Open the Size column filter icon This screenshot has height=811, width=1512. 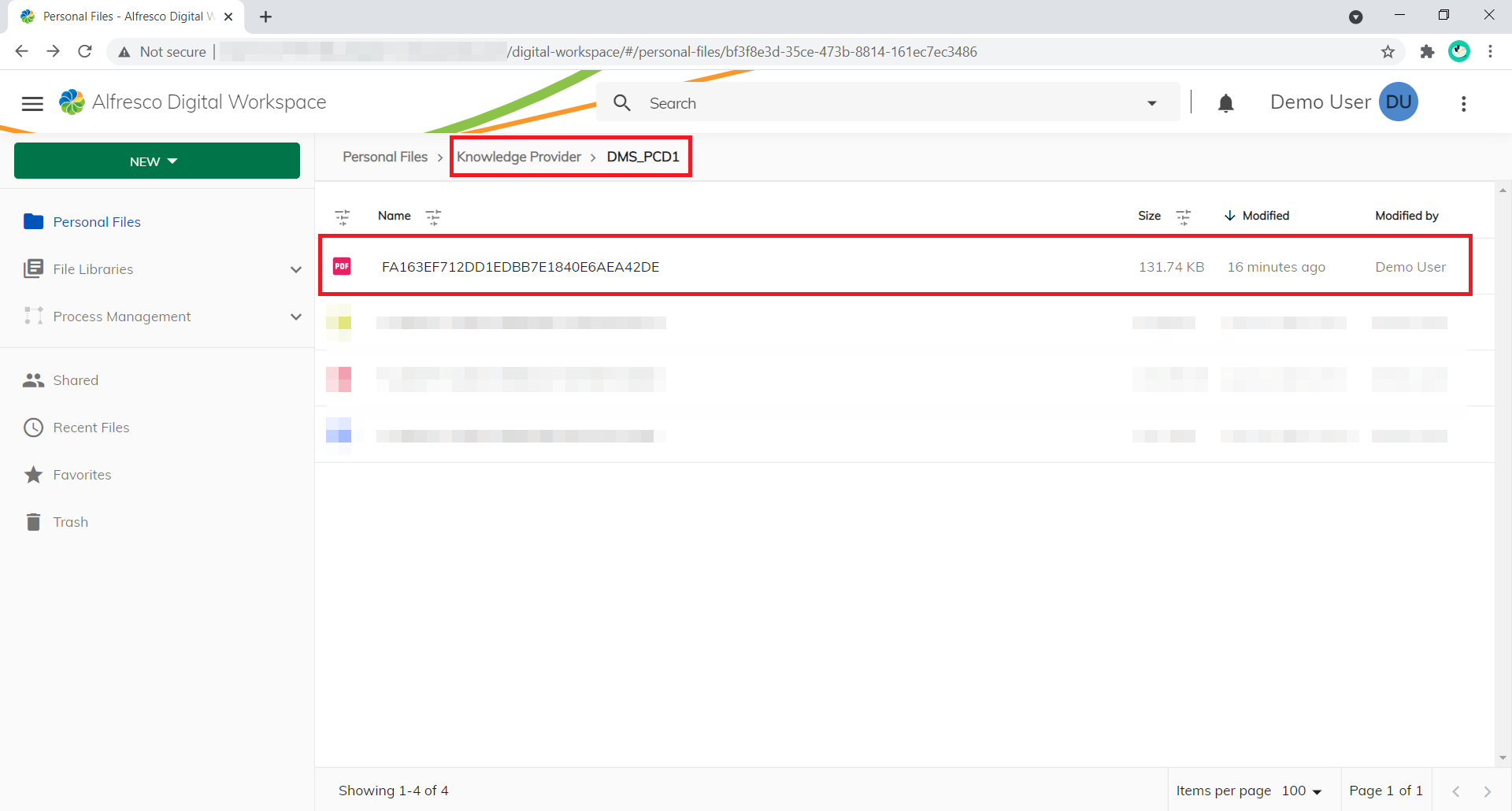click(x=1183, y=217)
